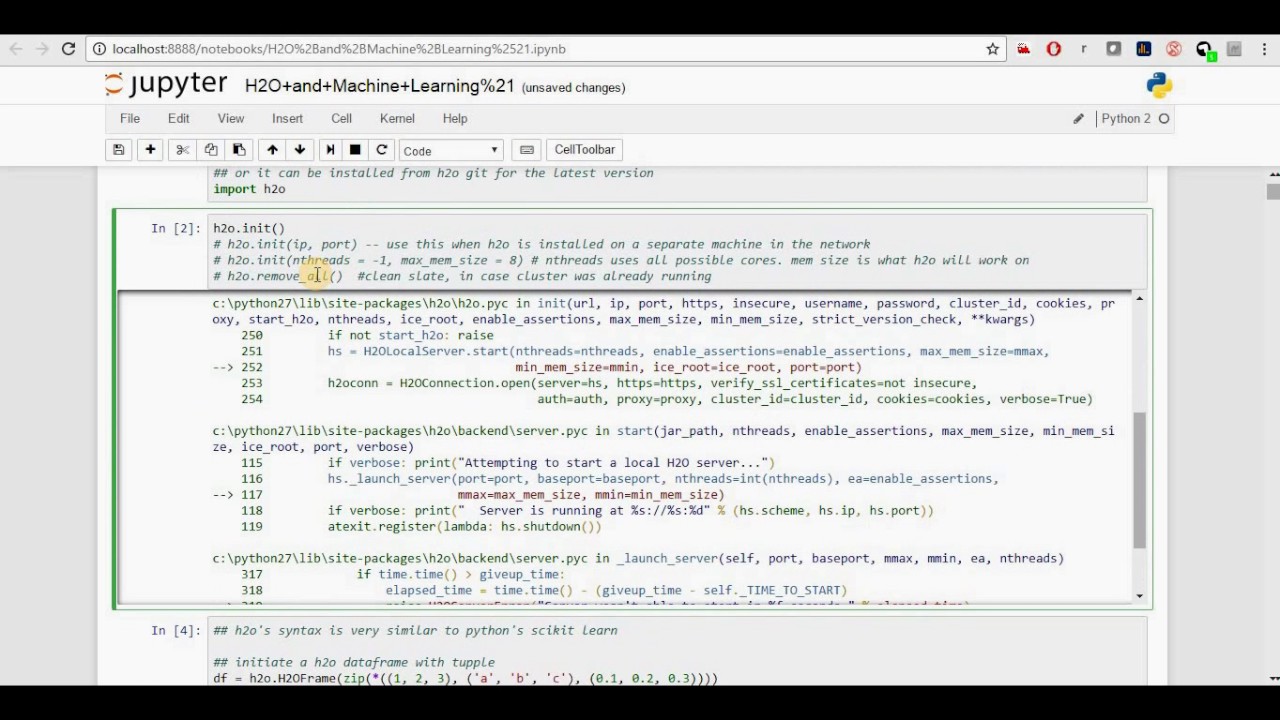The image size is (1280, 720).
Task: Click the CellToolbar button
Action: pos(585,150)
